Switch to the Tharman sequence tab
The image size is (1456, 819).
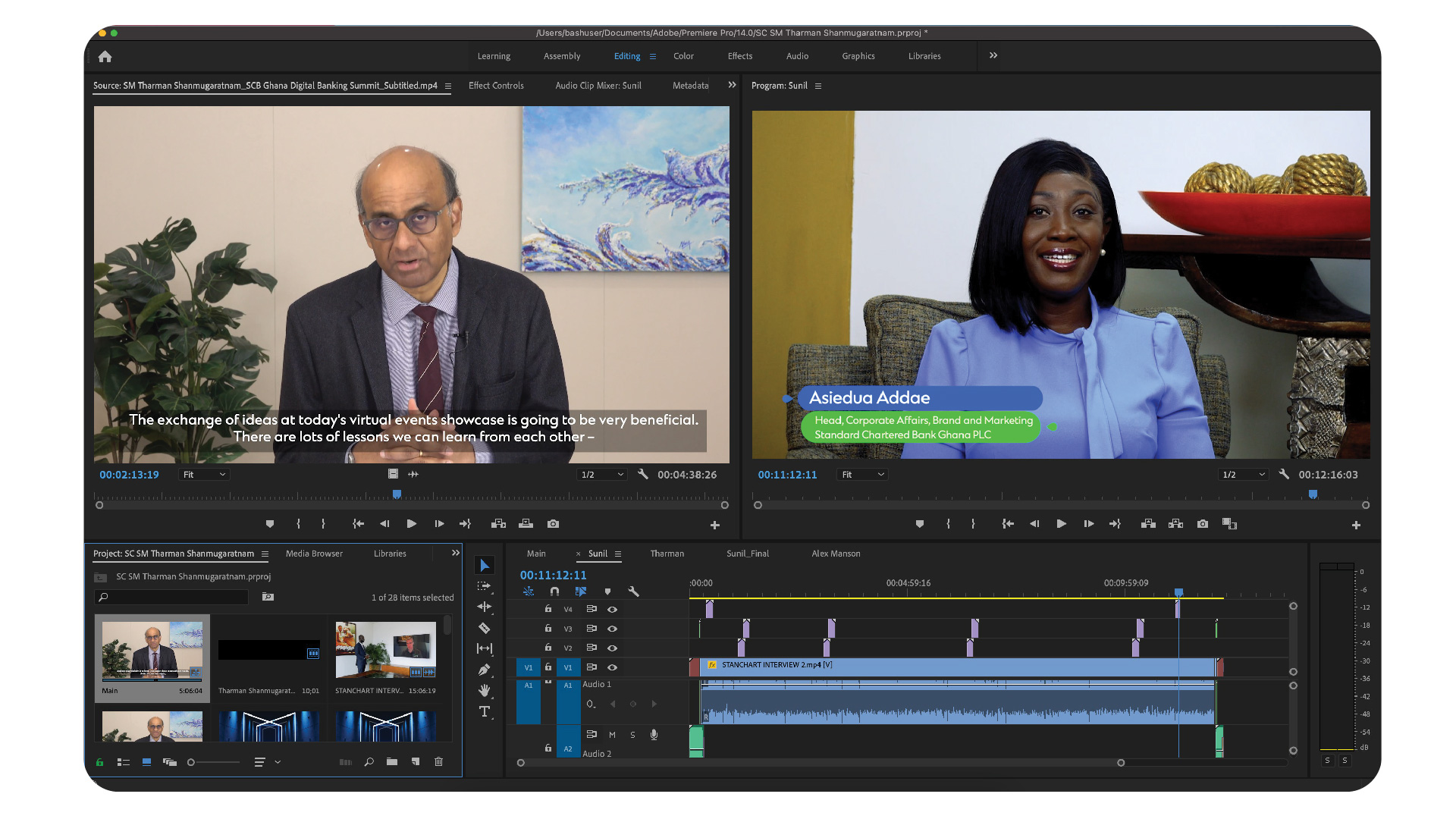(x=667, y=554)
